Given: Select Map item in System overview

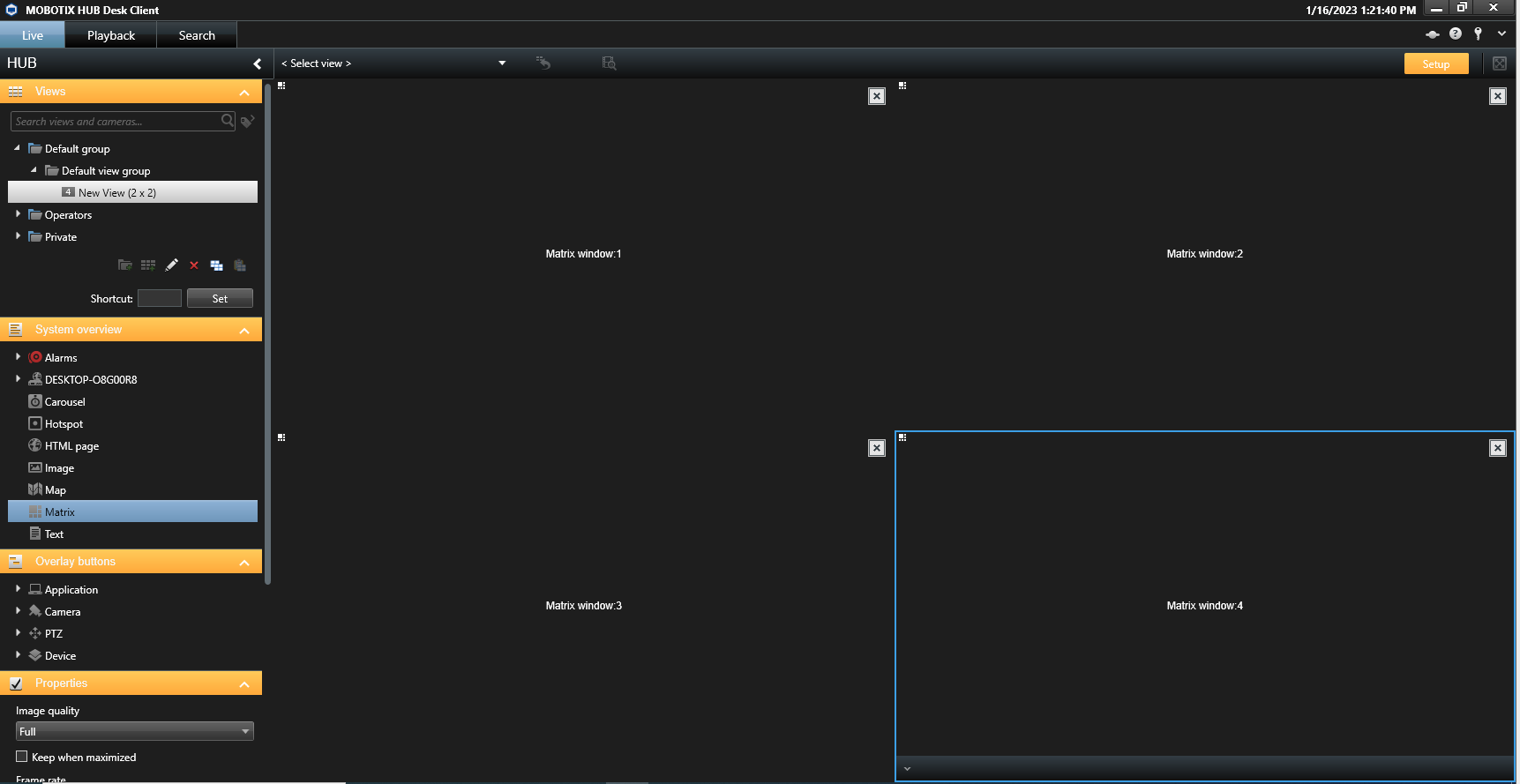Looking at the screenshot, I should point(47,490).
